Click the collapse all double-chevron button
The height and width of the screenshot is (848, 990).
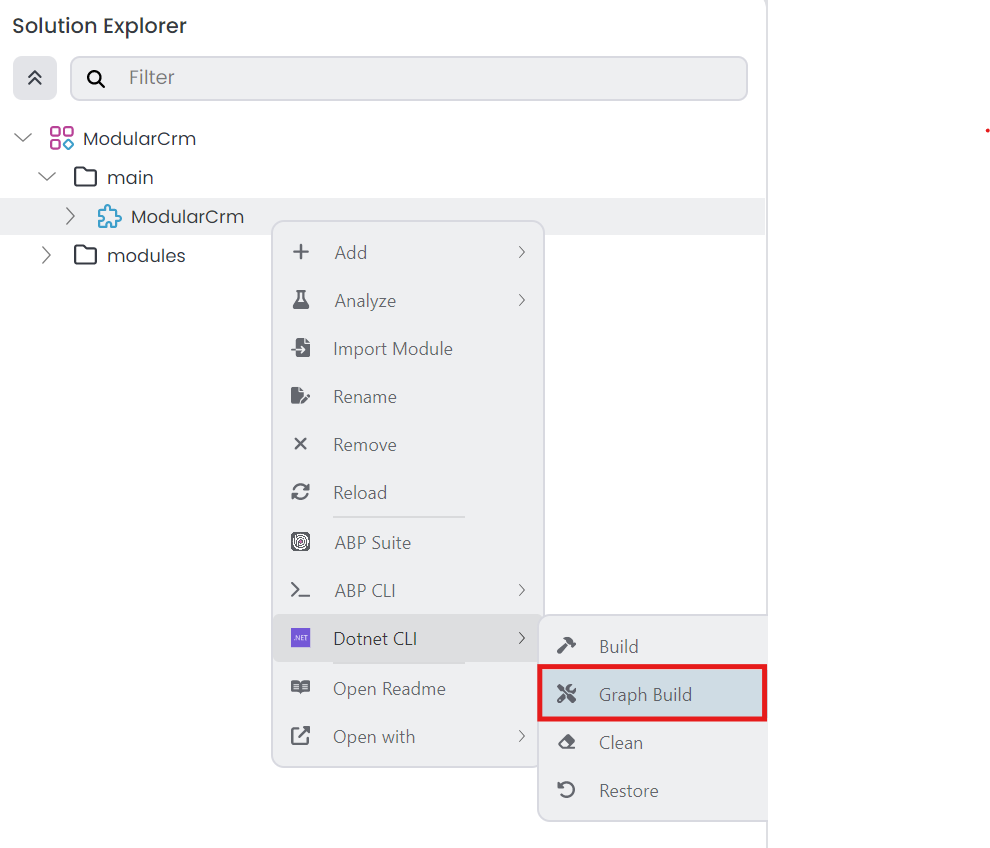(35, 78)
